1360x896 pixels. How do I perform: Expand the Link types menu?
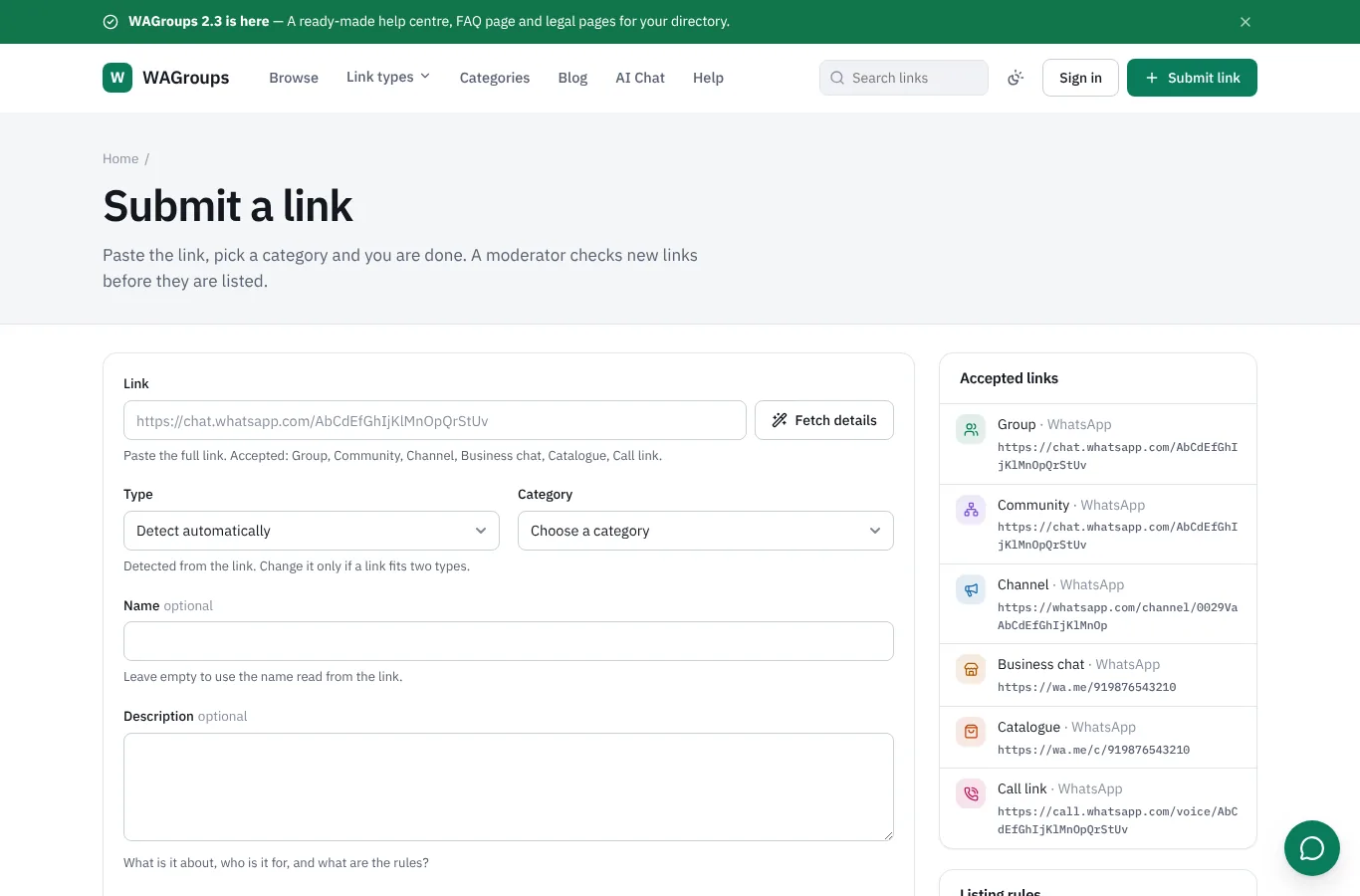point(388,77)
